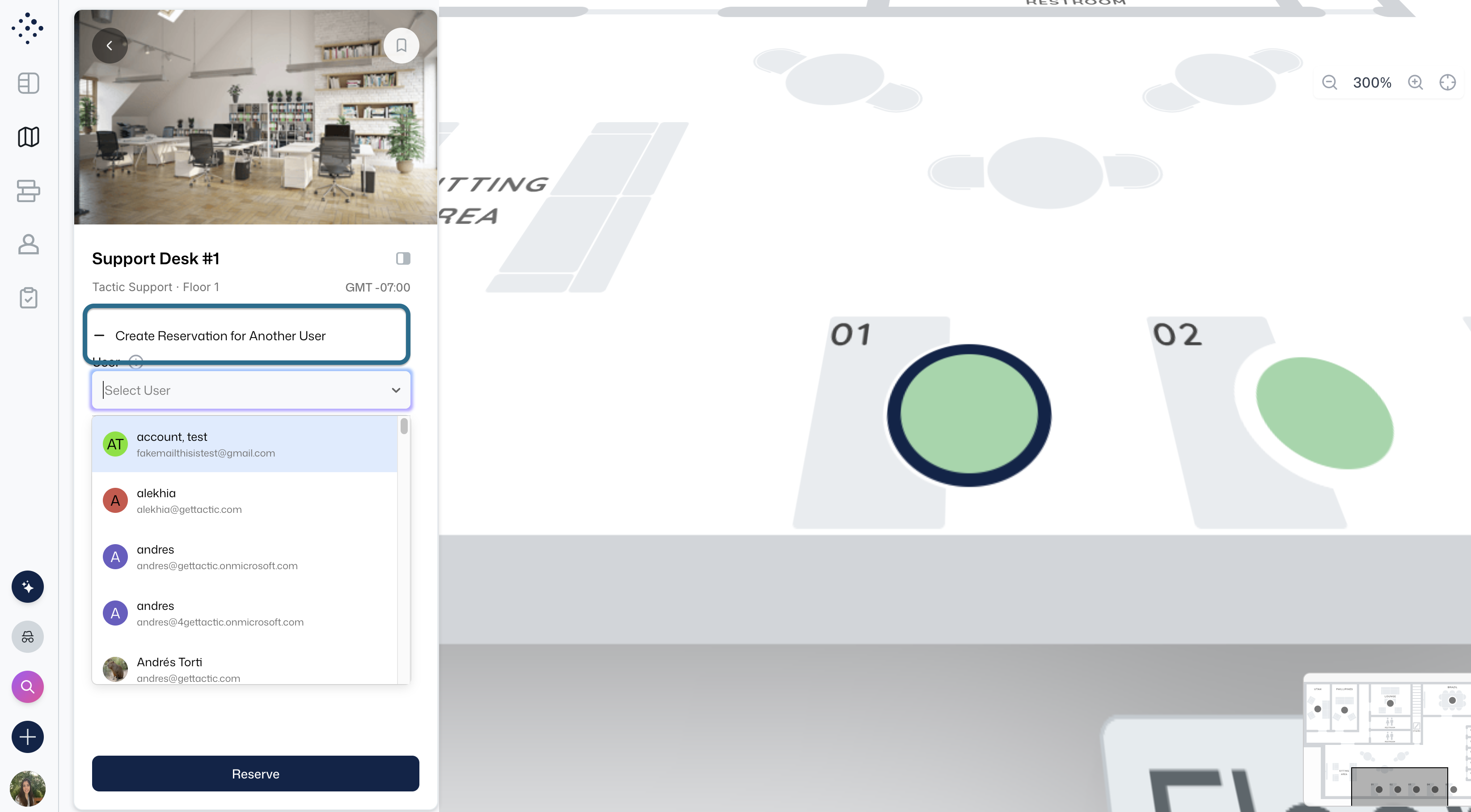Click the back arrow on desk photo

point(110,46)
